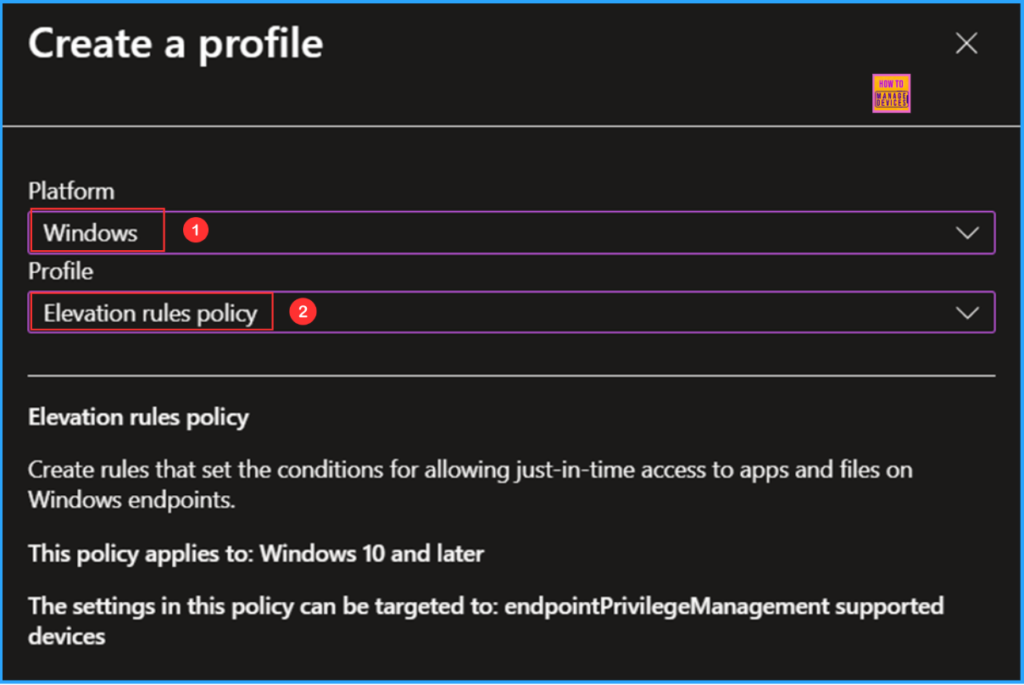Select the Platform dropdown chevron

tap(966, 231)
